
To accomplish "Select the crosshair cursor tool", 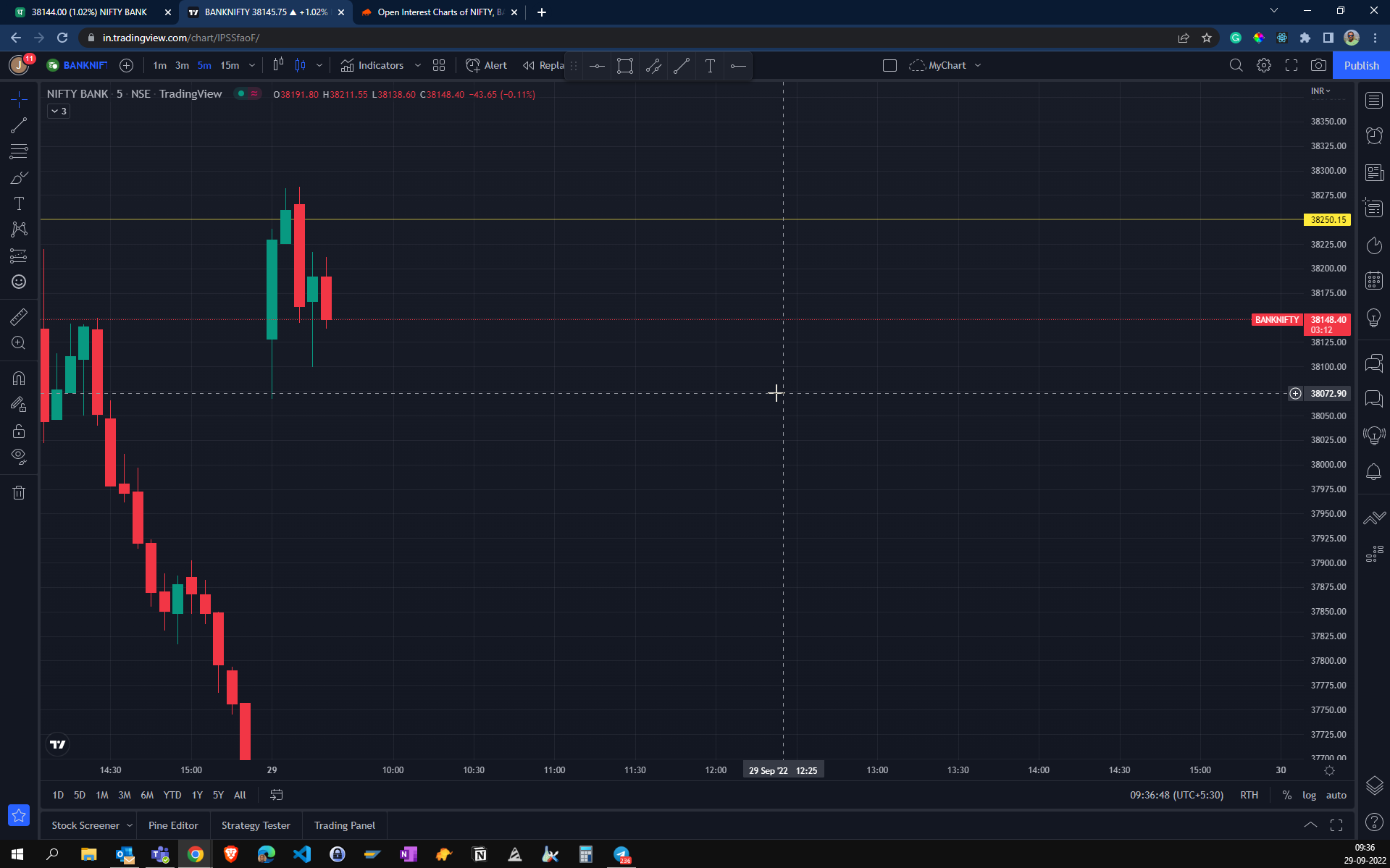I will [x=19, y=99].
